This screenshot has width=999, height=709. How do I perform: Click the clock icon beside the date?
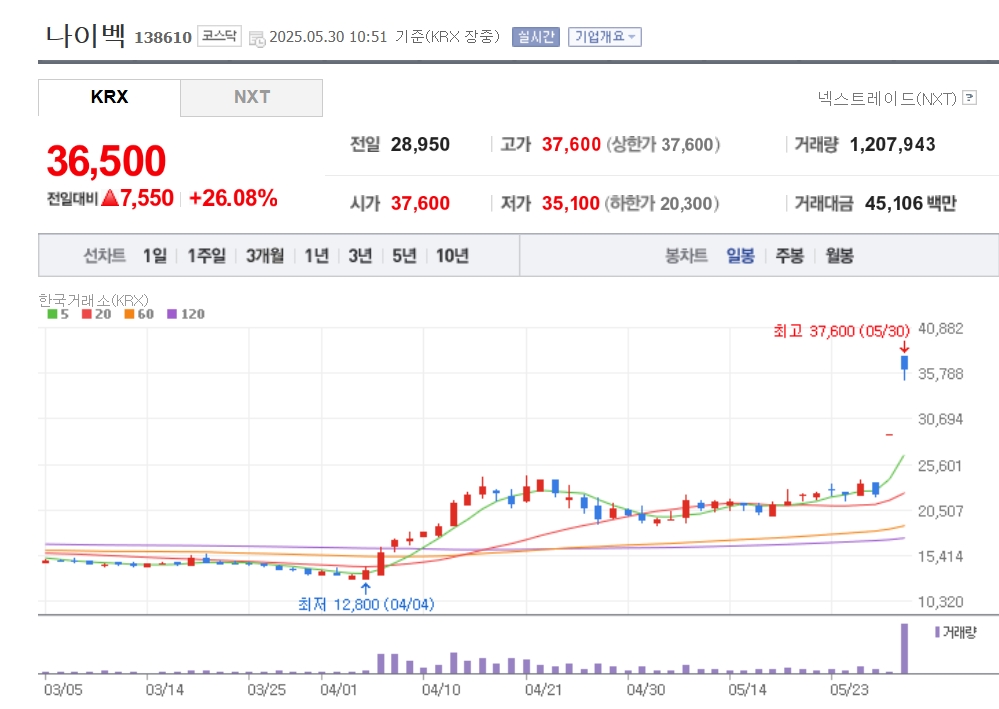257,38
